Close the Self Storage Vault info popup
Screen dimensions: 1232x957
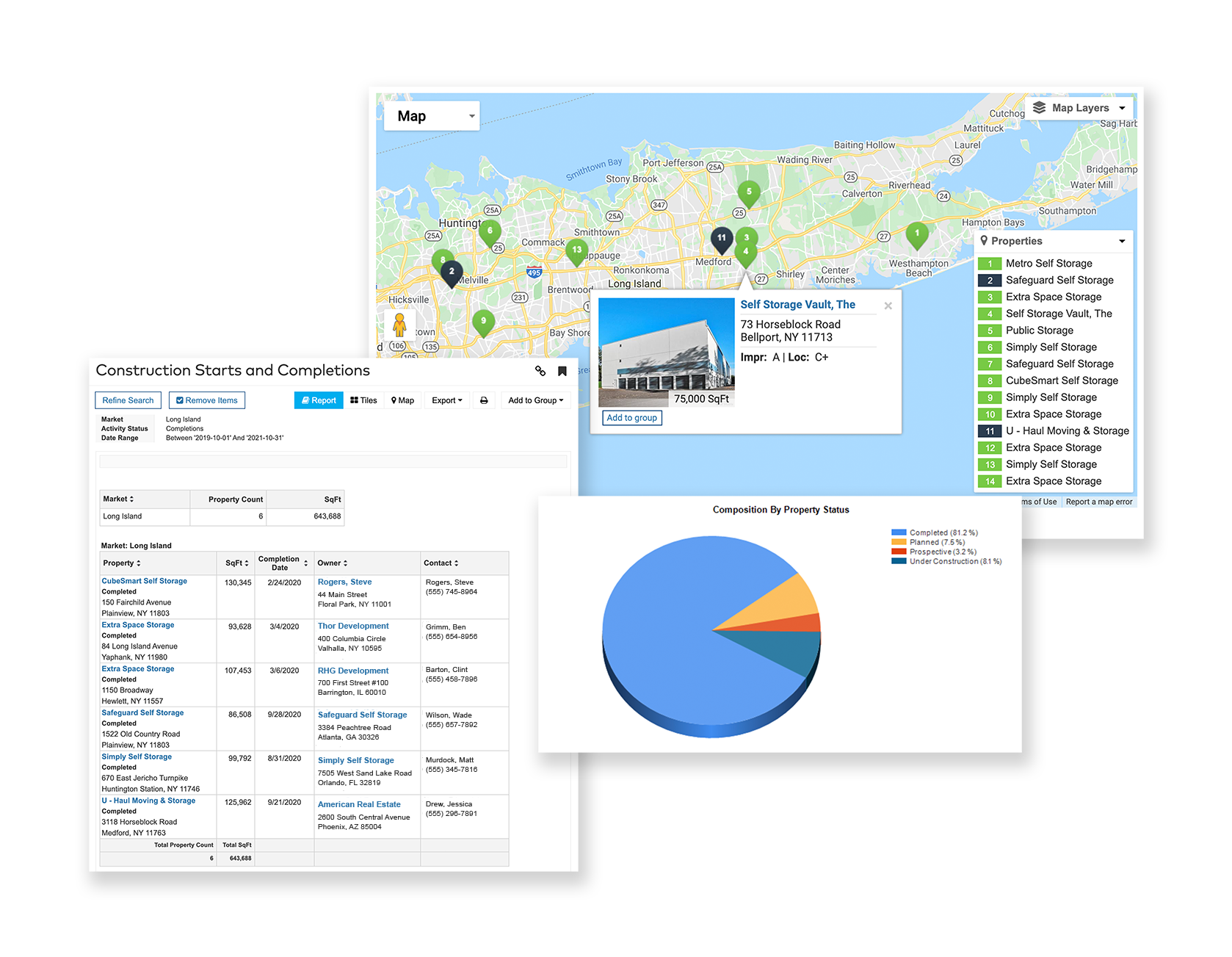[888, 306]
